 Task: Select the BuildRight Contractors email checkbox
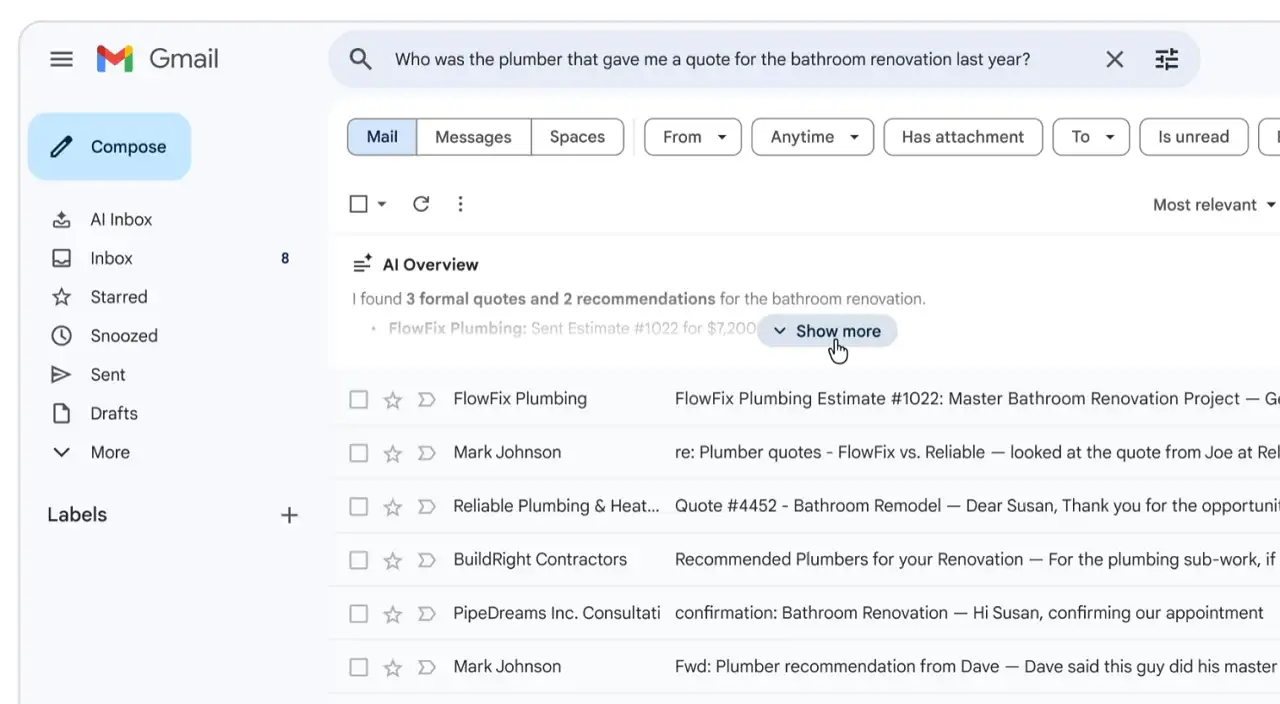click(x=359, y=560)
